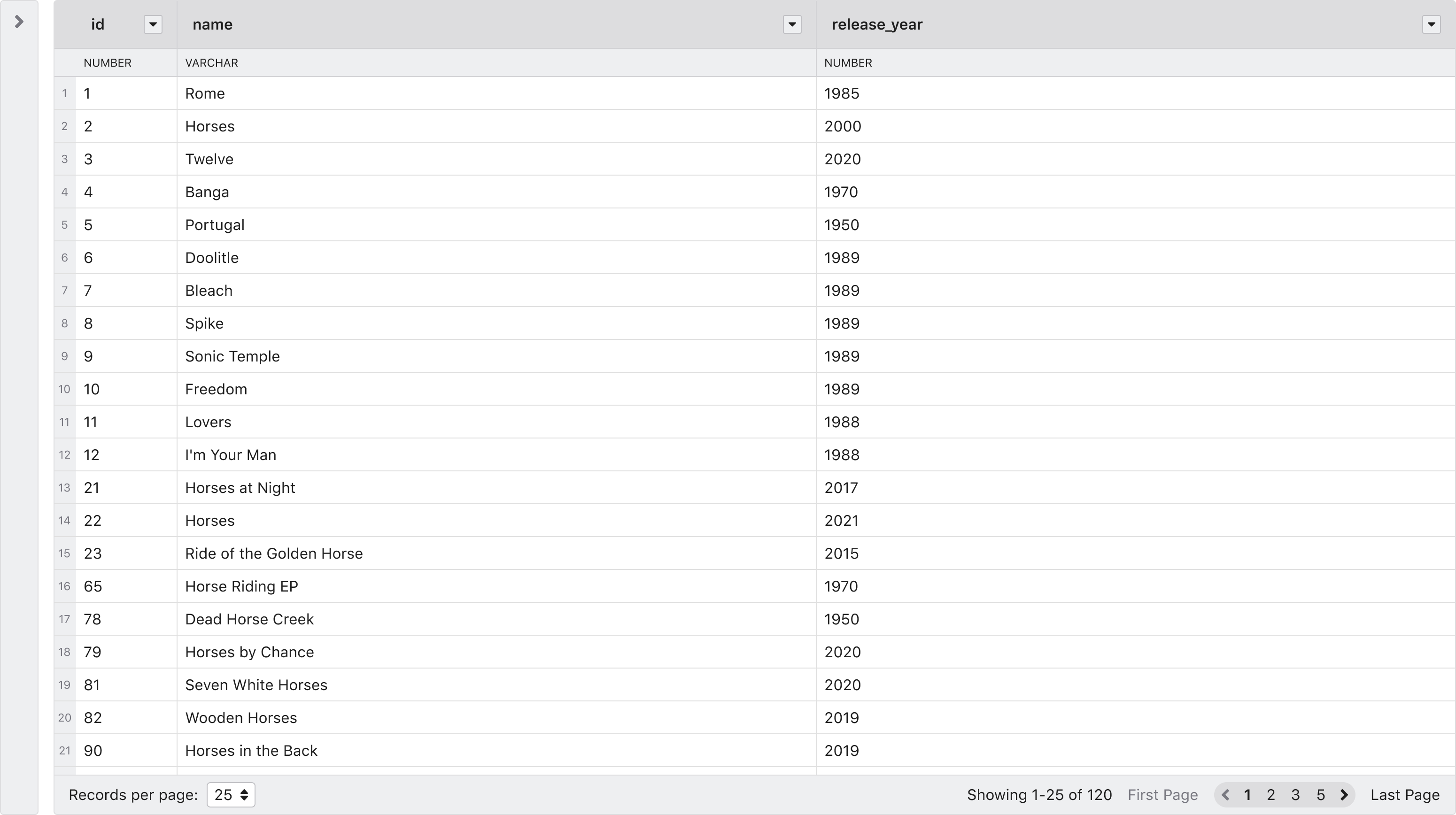Select current page number 1

1247,795
